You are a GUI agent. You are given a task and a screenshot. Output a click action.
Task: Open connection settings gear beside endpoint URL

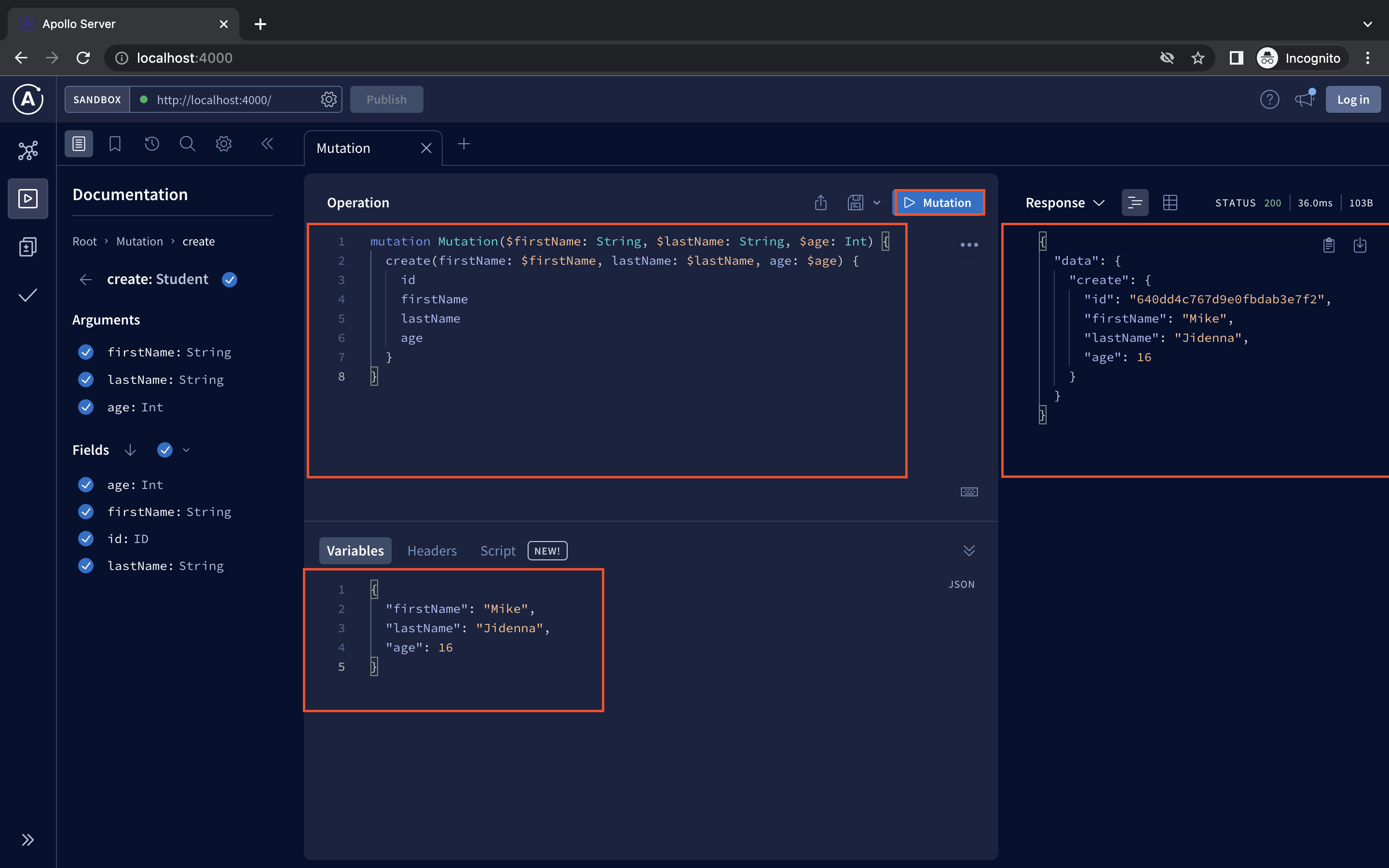click(328, 99)
